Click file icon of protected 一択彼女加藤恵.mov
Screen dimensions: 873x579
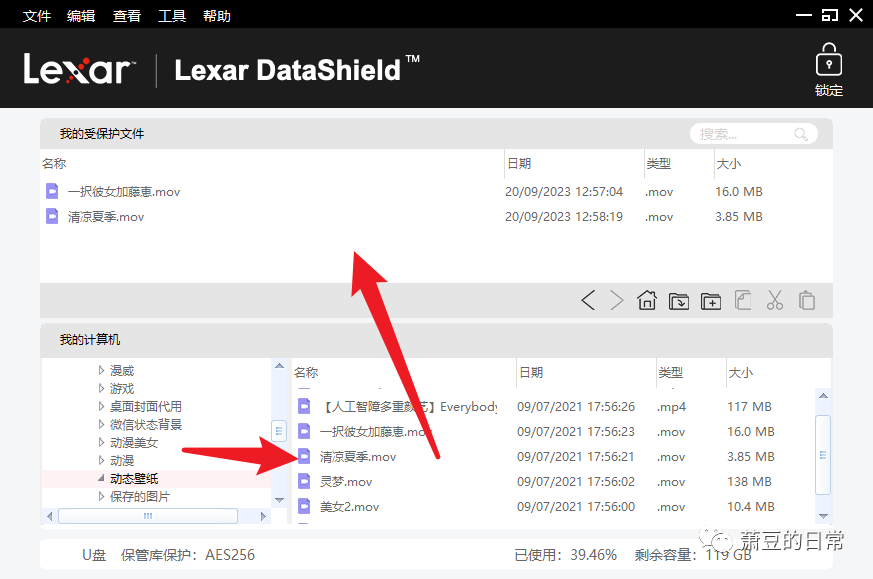tap(52, 191)
